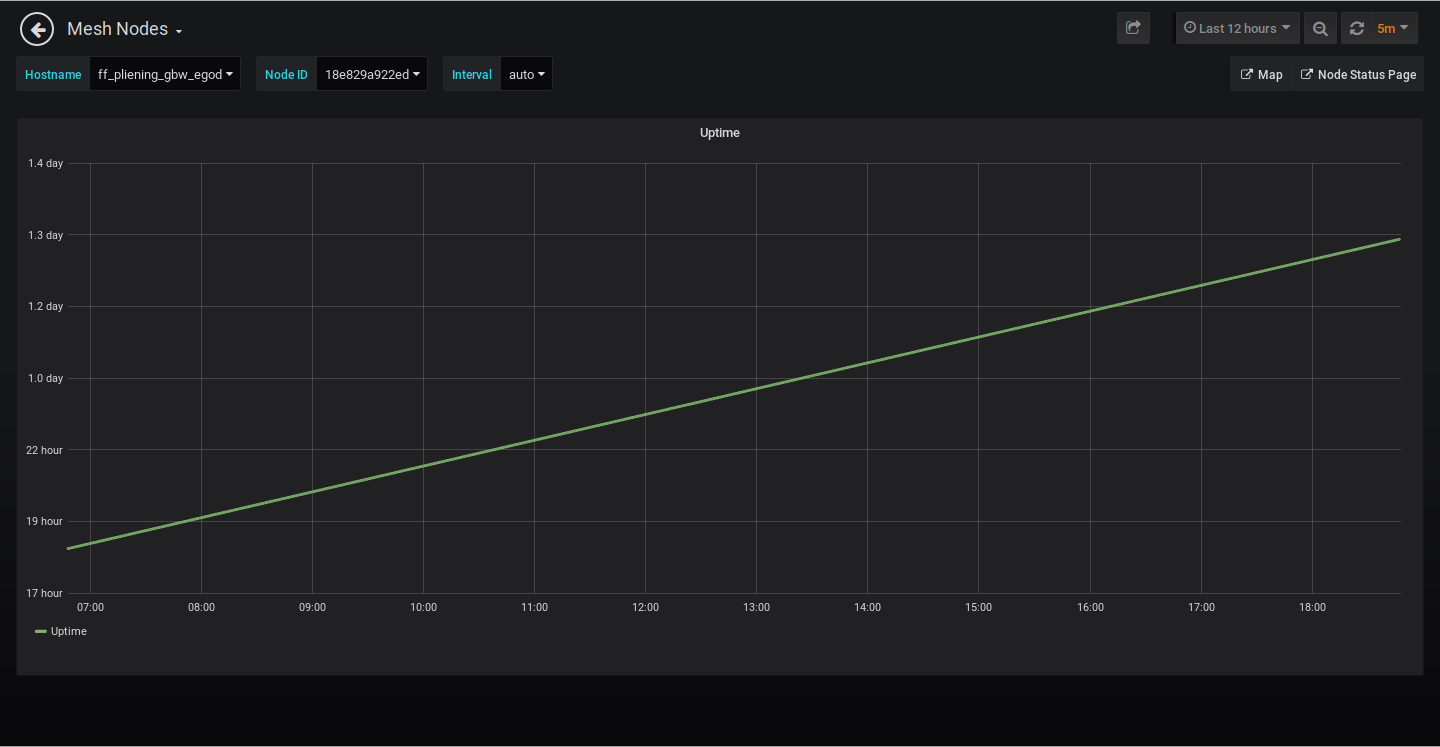Screen dimensions: 1440x747
Task: Click the zoom out magnifier icon
Action: pos(1320,28)
